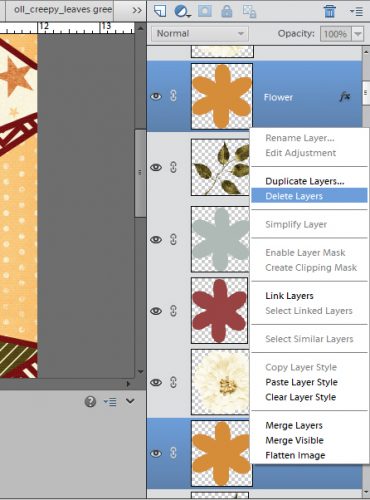The width and height of the screenshot is (370, 500).
Task: Collapse the bottom panel with the chevron
Action: point(130,401)
